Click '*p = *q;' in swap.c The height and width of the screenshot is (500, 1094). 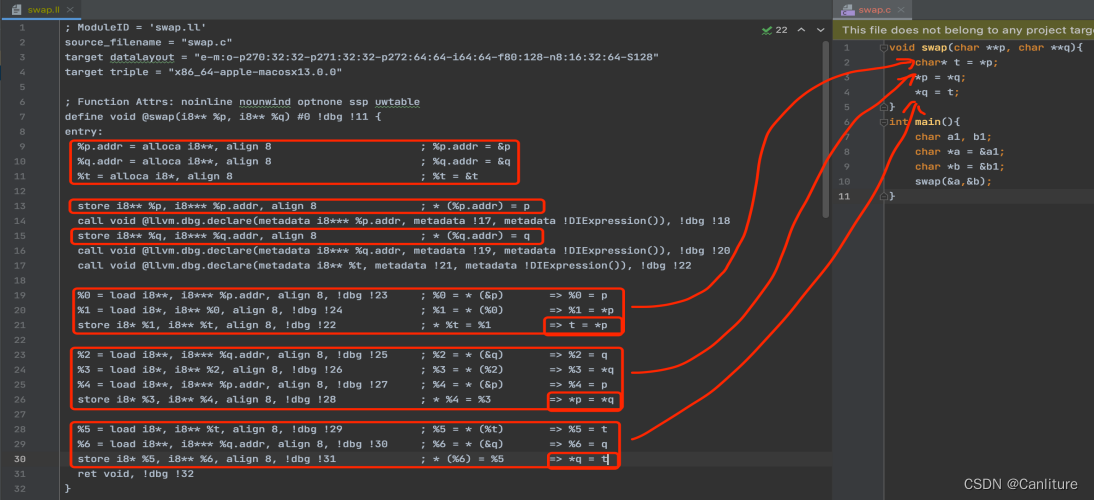(941, 77)
